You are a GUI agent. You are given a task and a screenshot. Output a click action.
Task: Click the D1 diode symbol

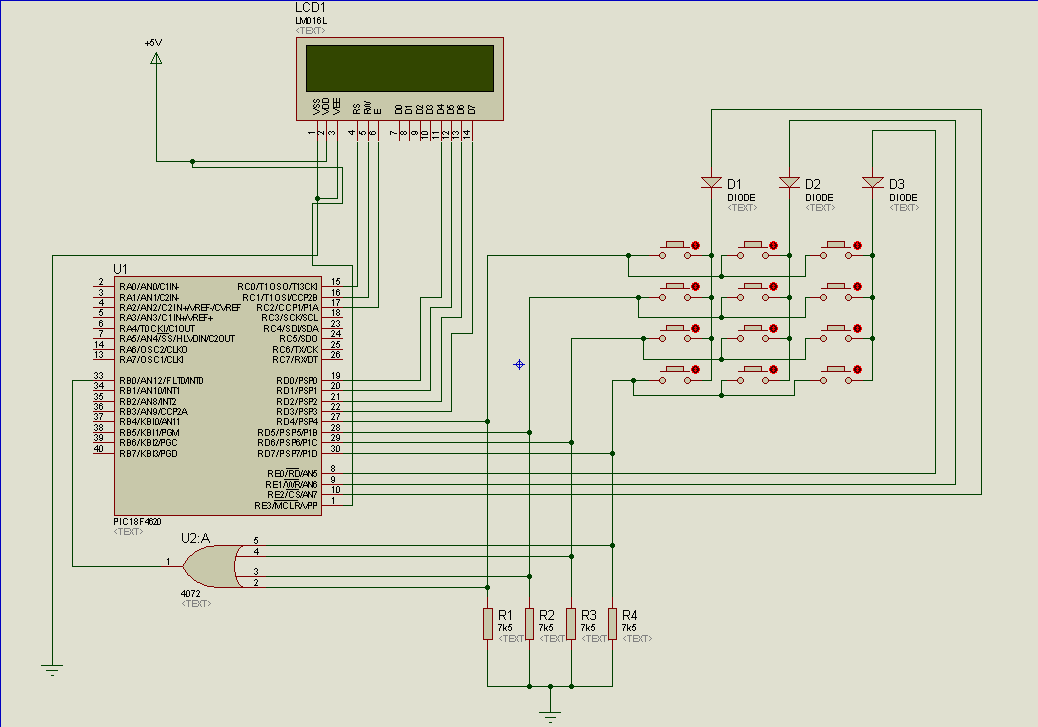pyautogui.click(x=712, y=183)
